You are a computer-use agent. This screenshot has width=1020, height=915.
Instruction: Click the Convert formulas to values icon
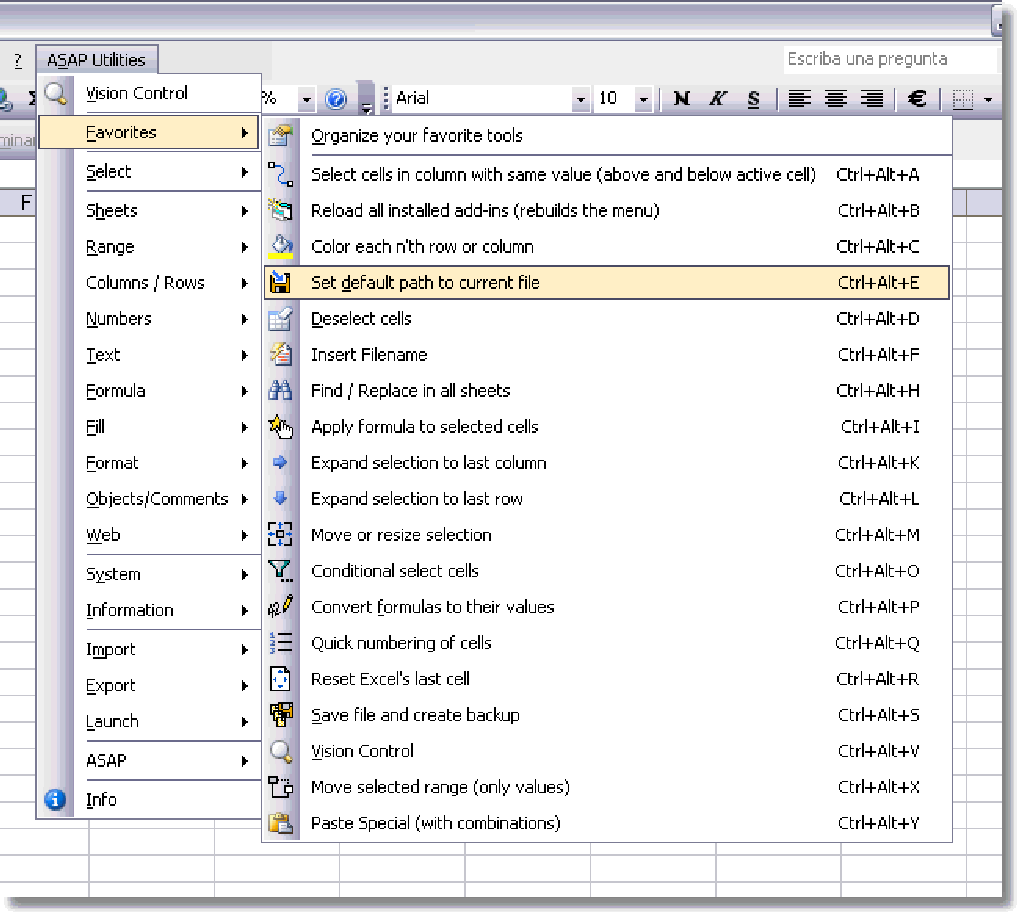click(x=280, y=607)
